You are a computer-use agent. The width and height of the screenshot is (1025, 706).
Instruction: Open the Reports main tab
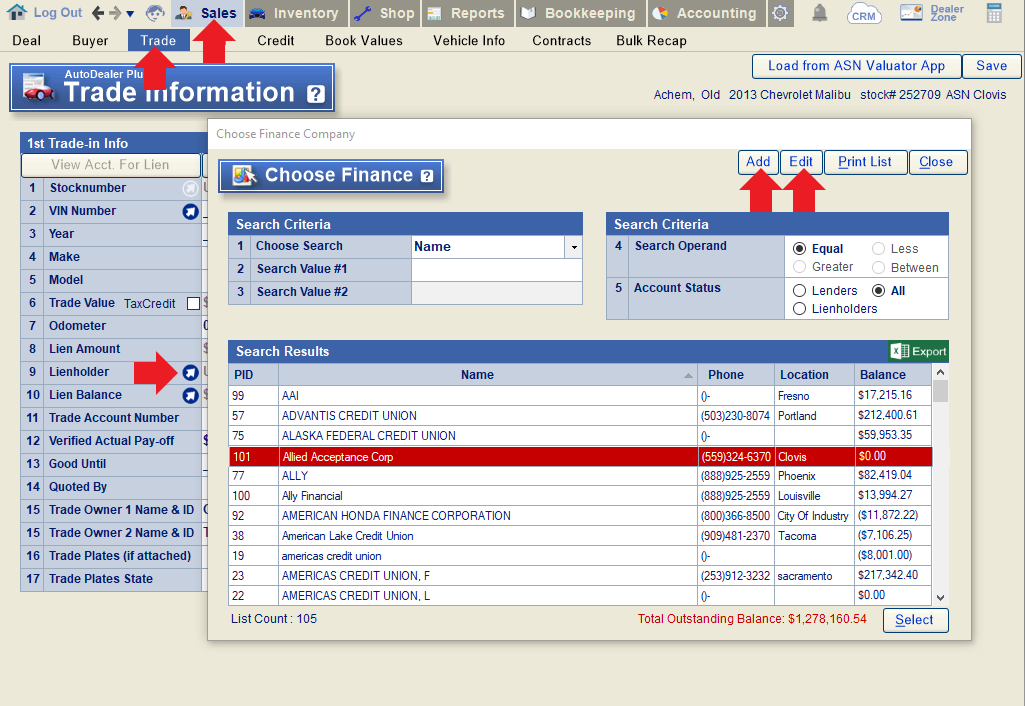(467, 13)
